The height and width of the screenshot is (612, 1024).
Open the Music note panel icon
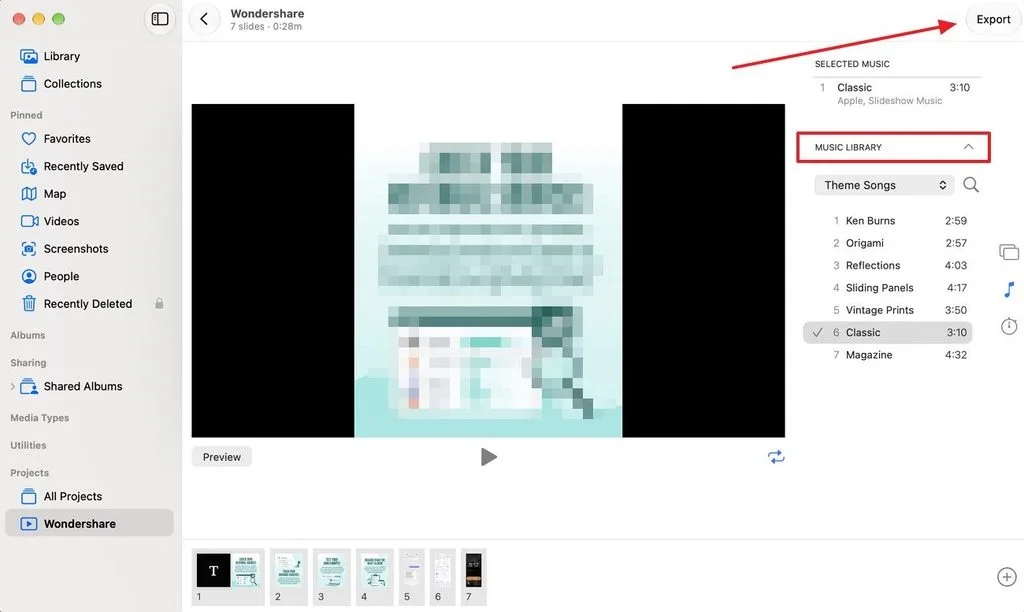(x=1009, y=289)
